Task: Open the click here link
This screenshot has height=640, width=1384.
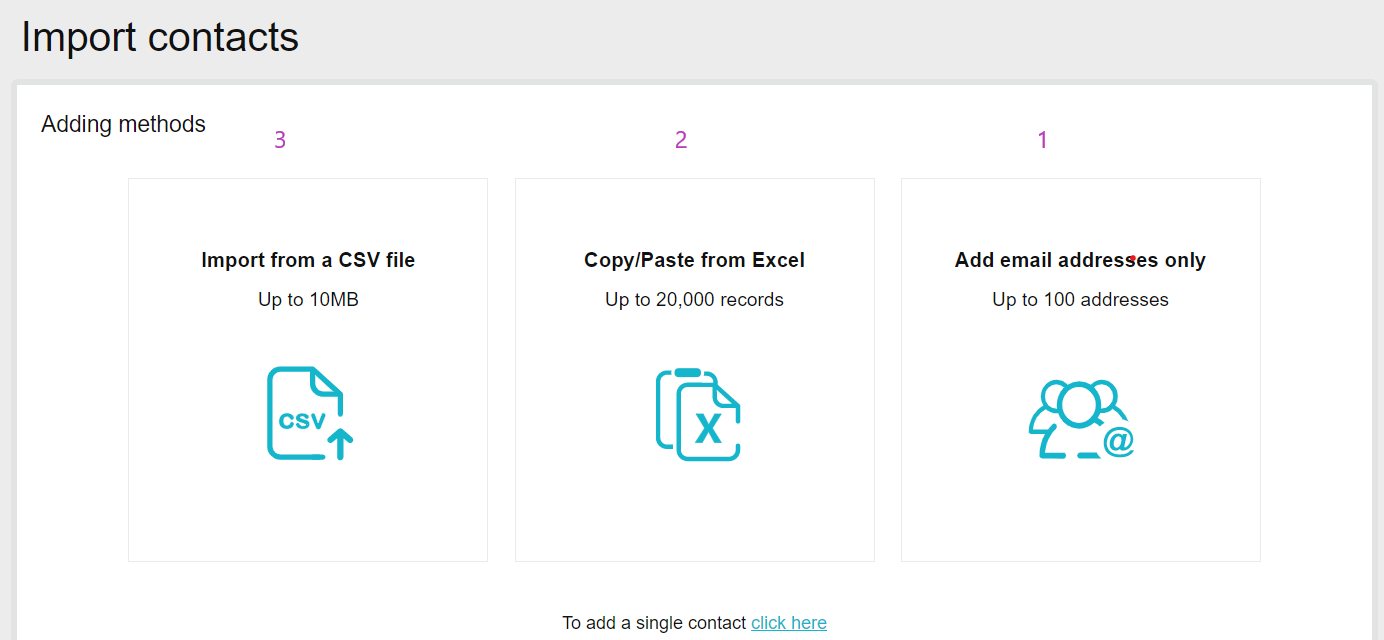Action: pos(789,622)
